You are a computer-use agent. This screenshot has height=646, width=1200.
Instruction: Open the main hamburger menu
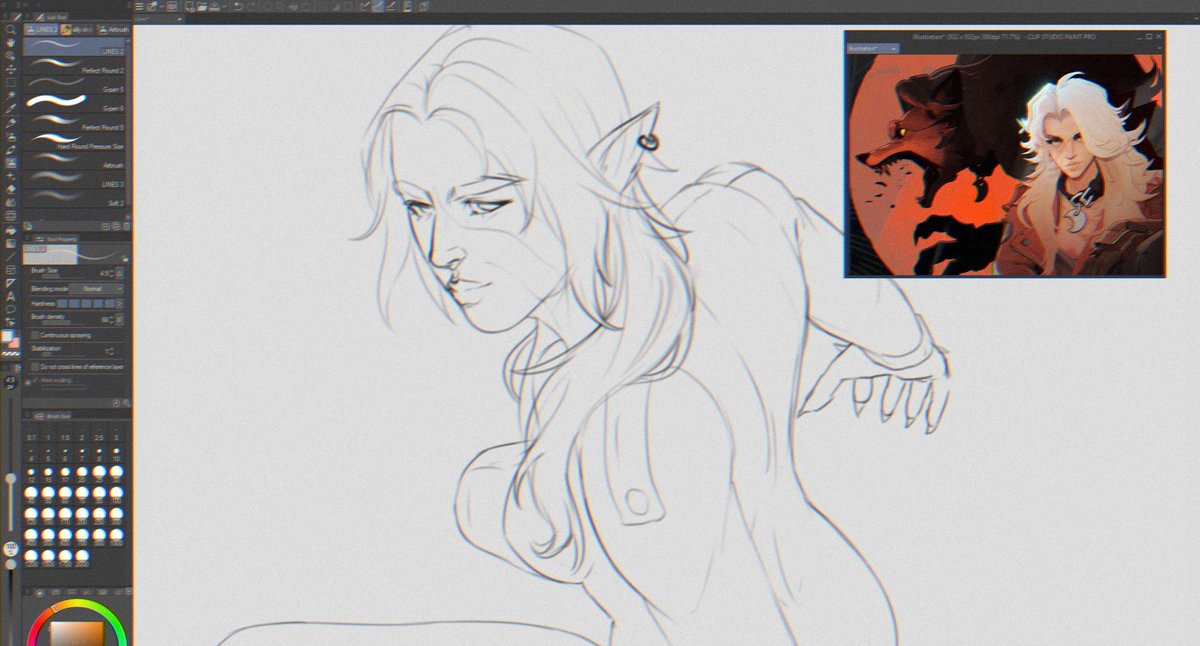pos(139,6)
